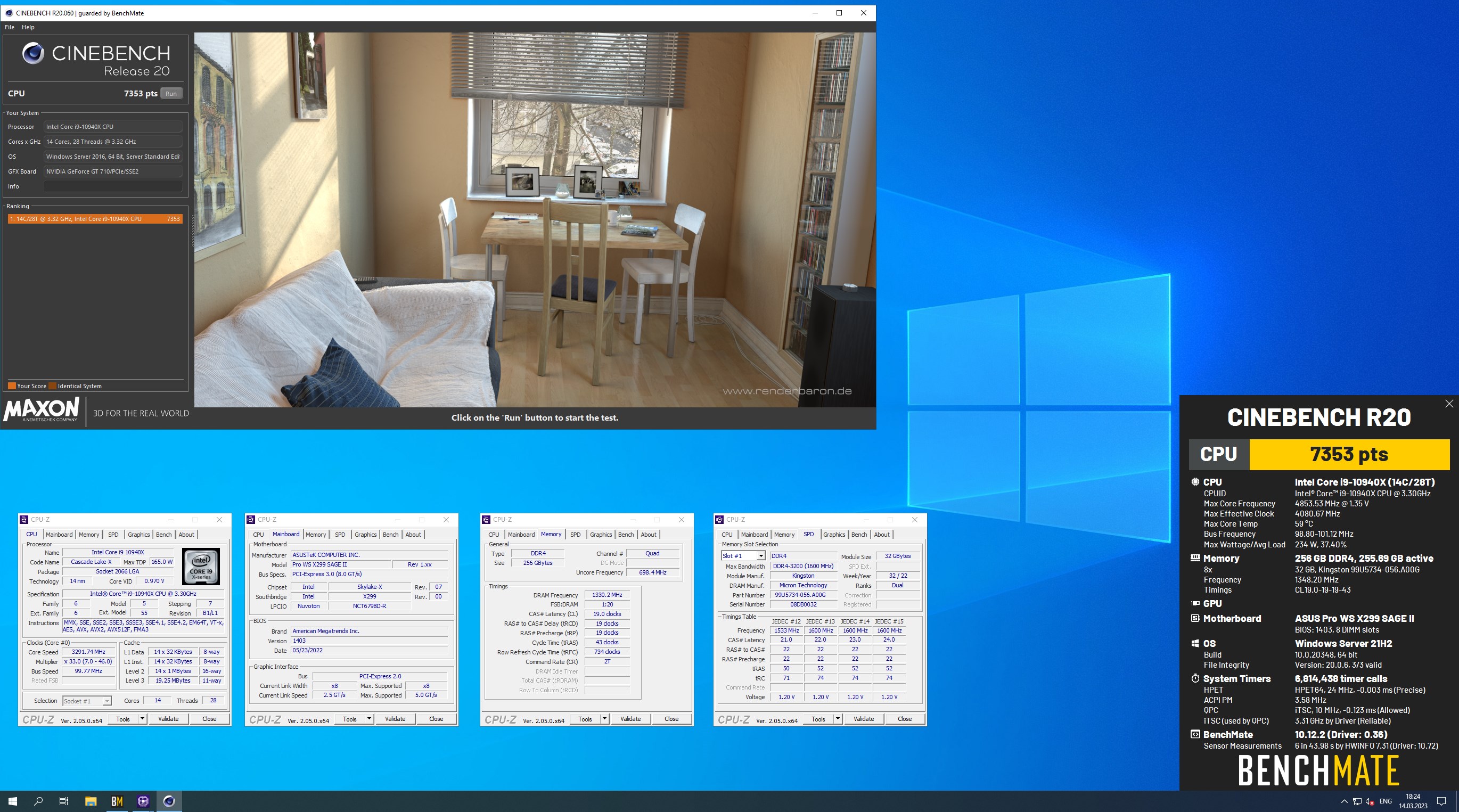
Task: Open Selection Socket #1 dropdown
Action: click(x=87, y=701)
